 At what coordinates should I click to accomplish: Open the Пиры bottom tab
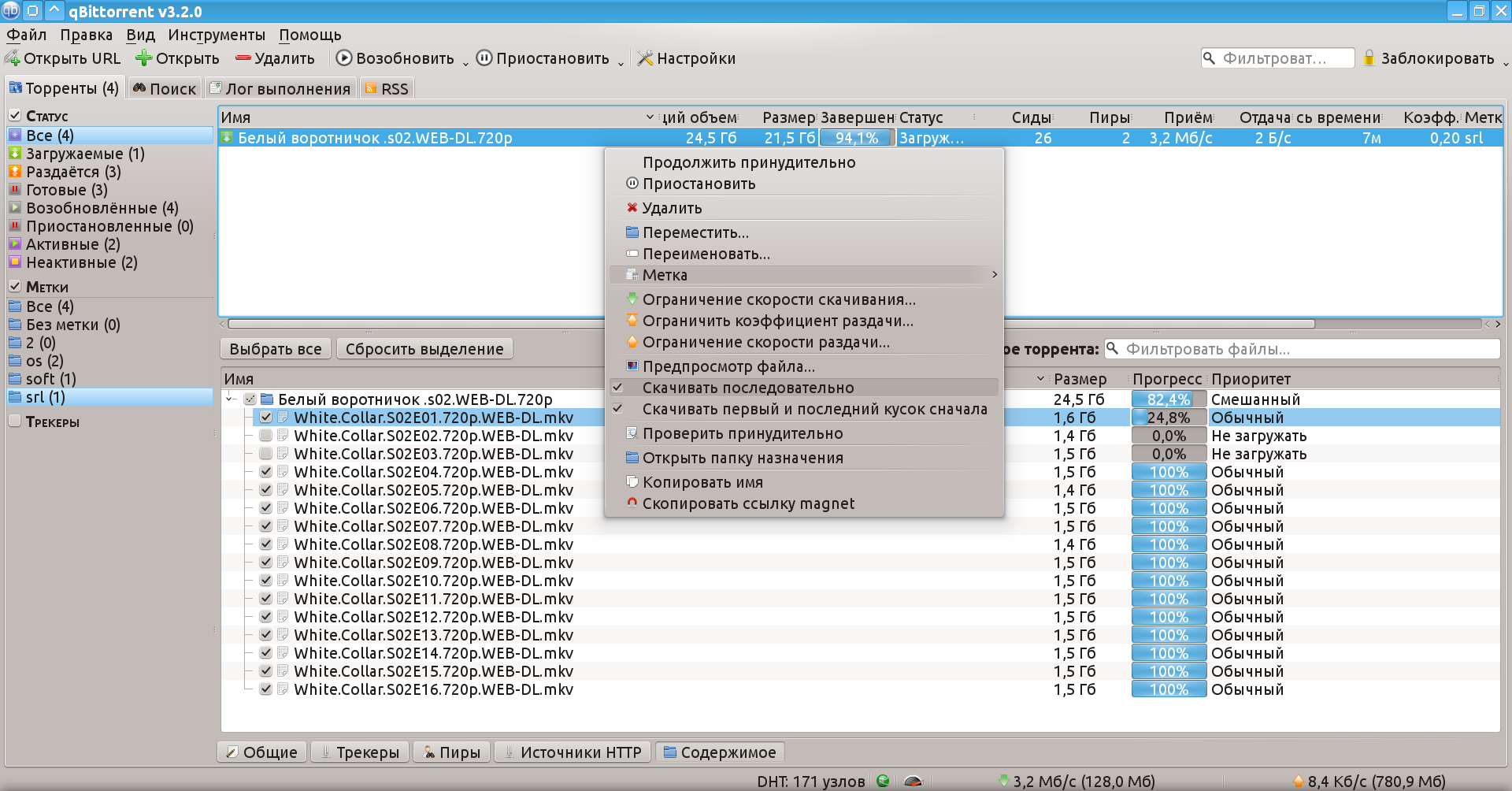[452, 752]
